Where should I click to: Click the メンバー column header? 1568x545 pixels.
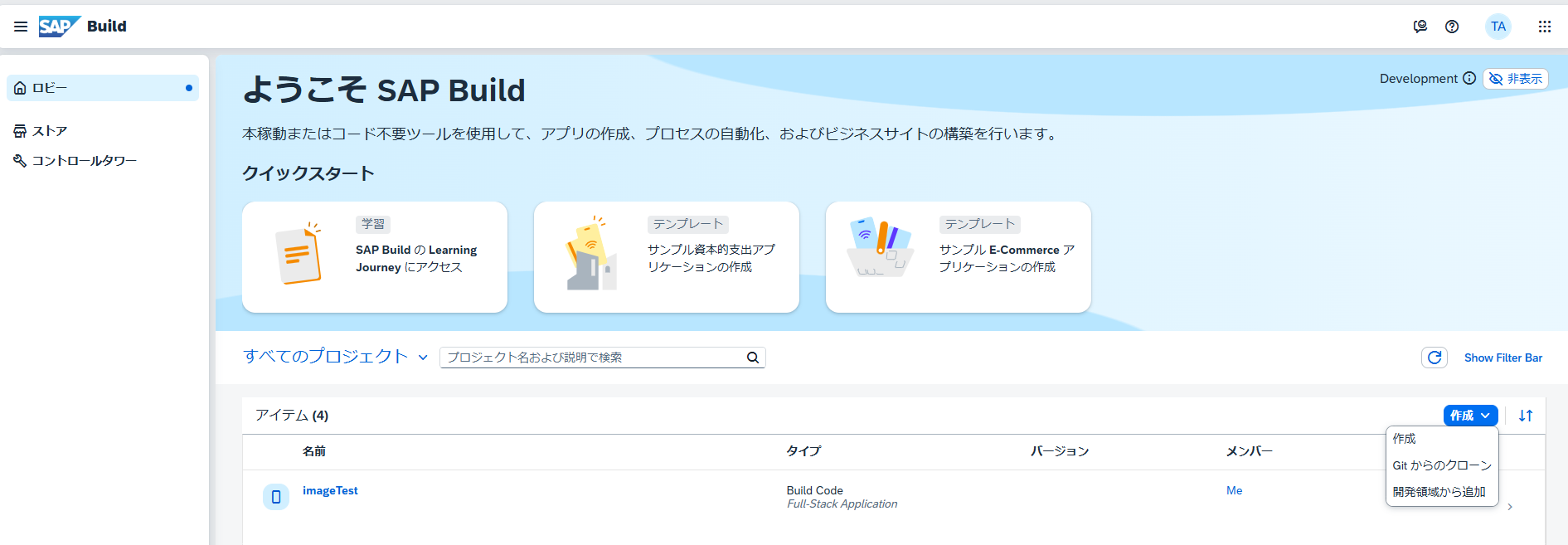point(1249,451)
